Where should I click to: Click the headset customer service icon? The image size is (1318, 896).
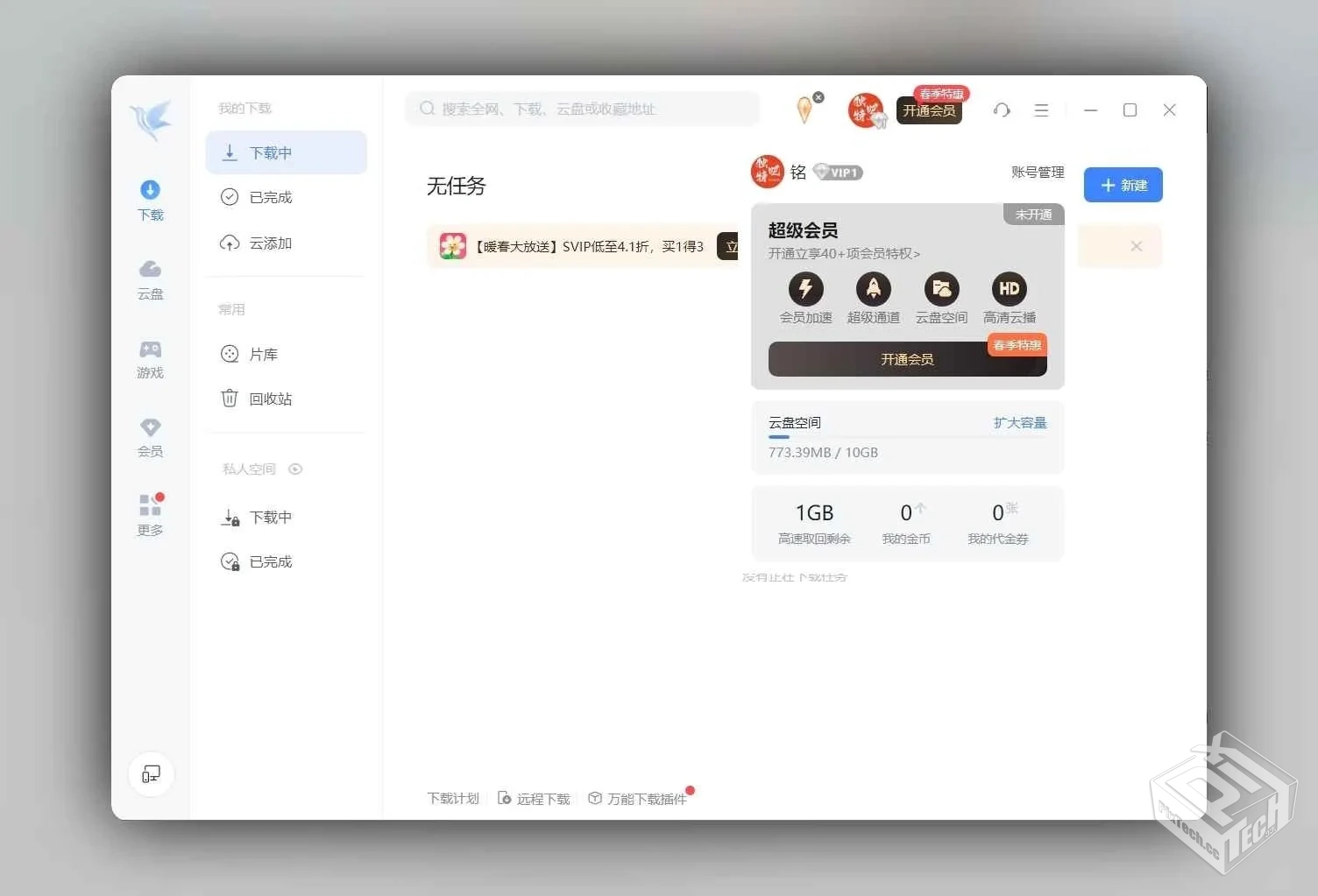point(1002,109)
